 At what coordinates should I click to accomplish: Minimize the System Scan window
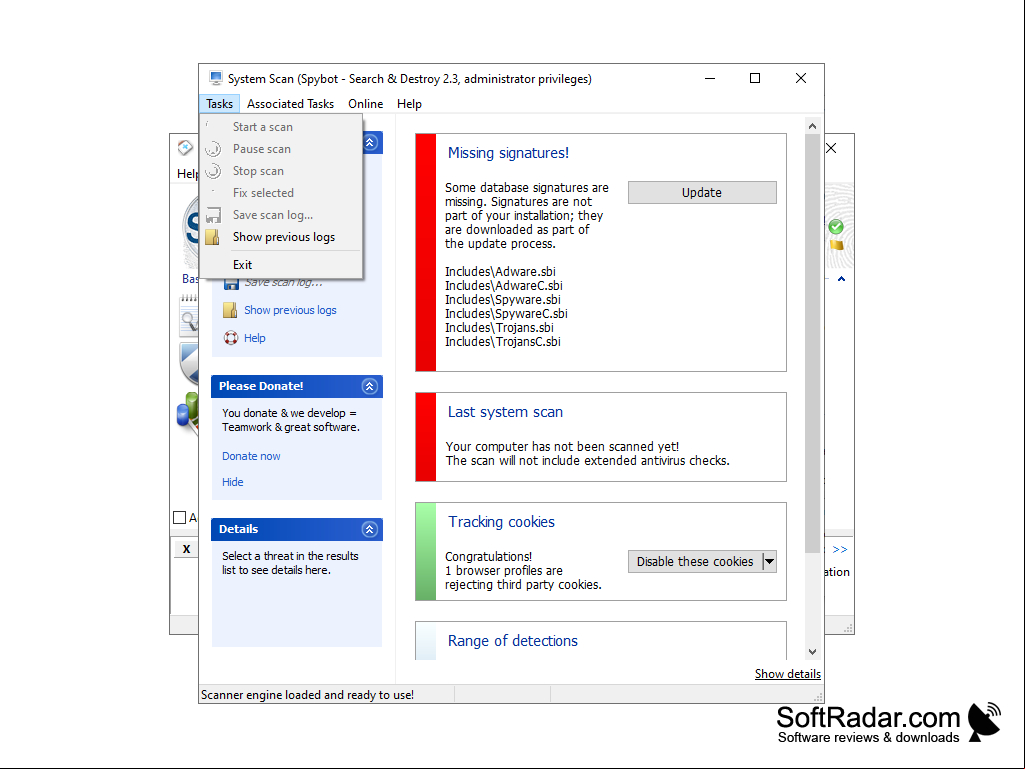(x=710, y=78)
